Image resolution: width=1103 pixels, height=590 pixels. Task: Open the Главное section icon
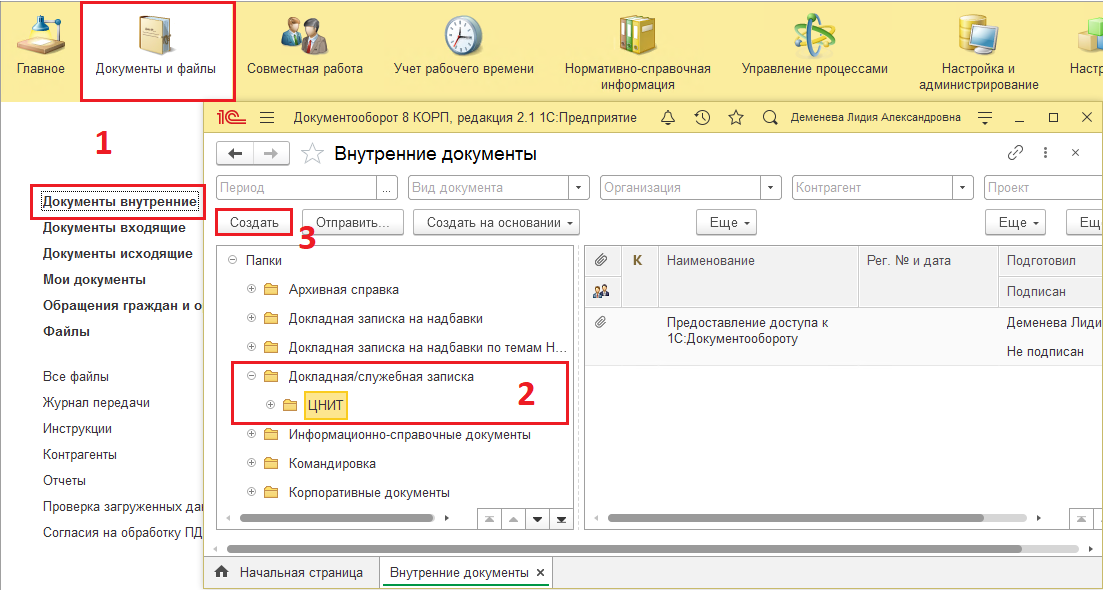click(x=41, y=35)
